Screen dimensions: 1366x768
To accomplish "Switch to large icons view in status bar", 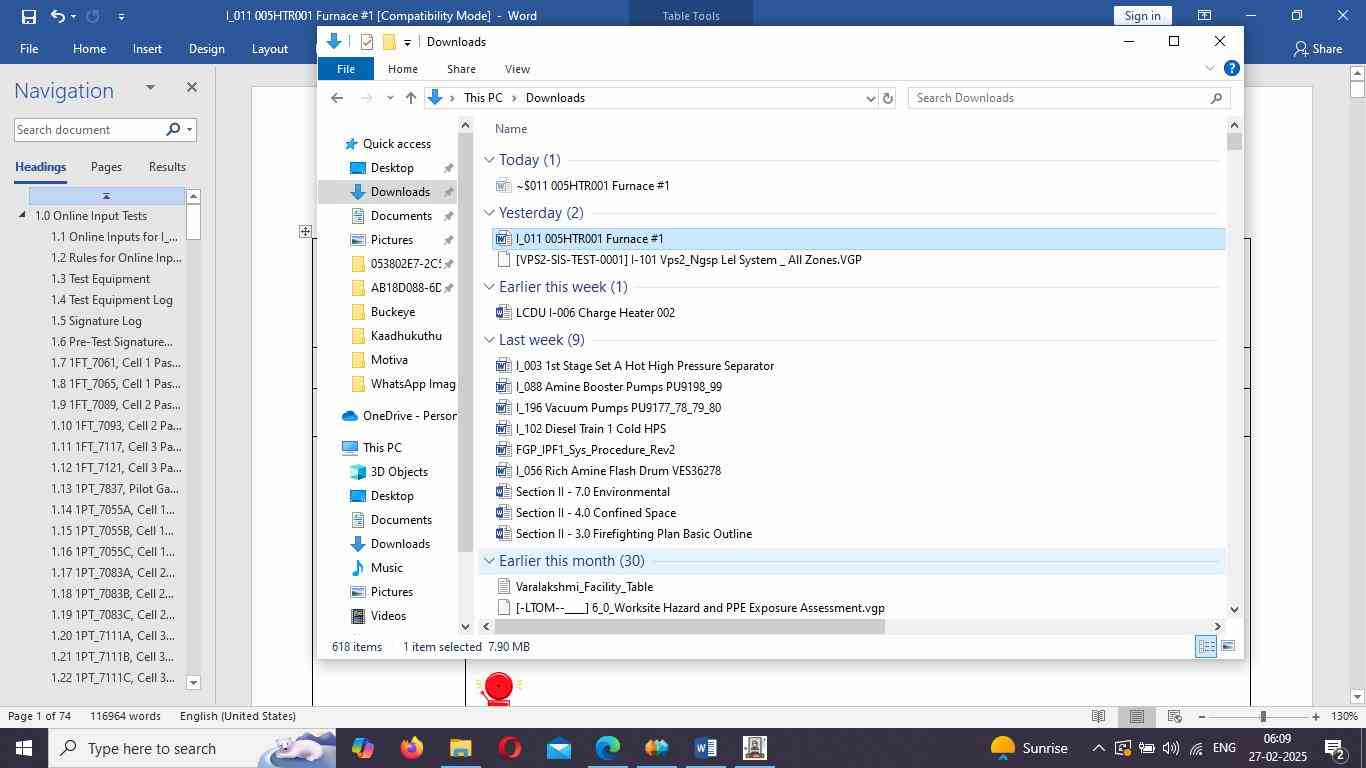I will pyautogui.click(x=1228, y=647).
